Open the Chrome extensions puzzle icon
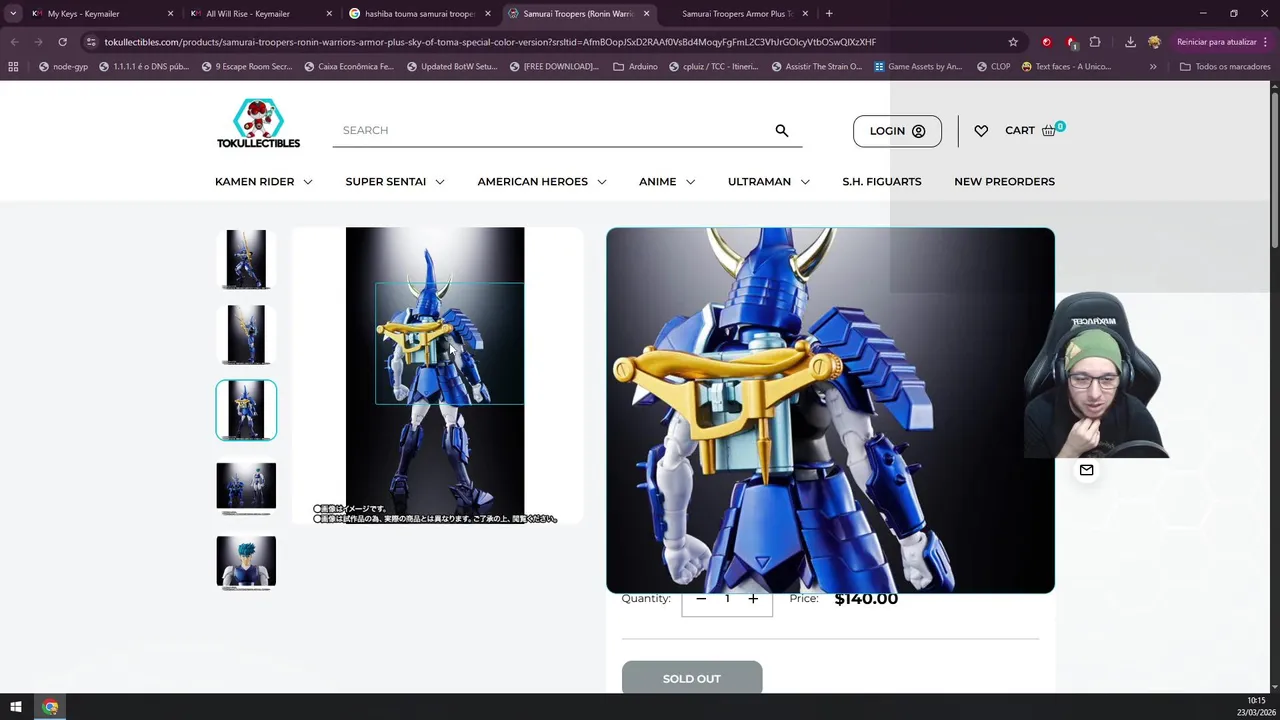 [x=1095, y=42]
